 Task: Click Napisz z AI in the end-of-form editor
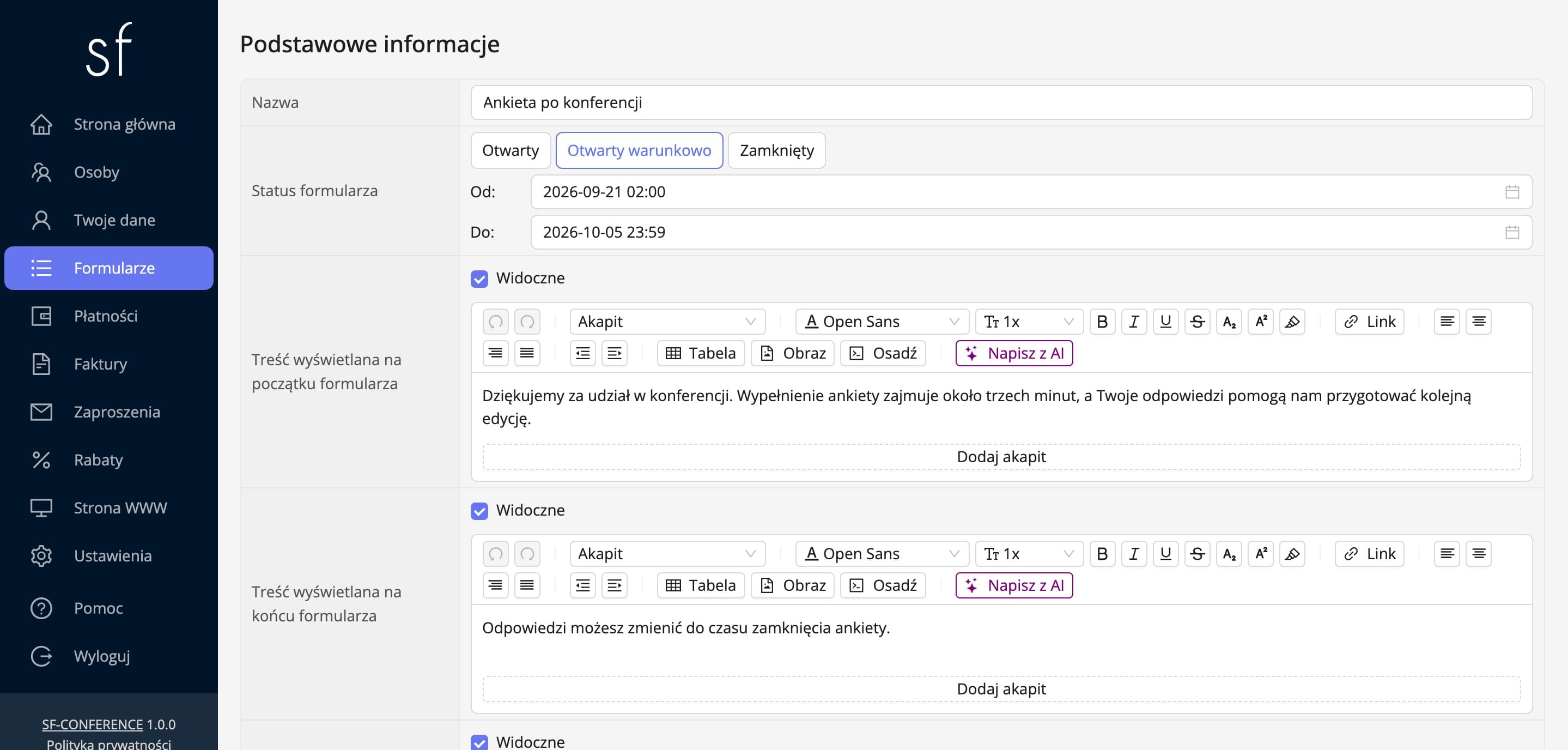[1014, 585]
